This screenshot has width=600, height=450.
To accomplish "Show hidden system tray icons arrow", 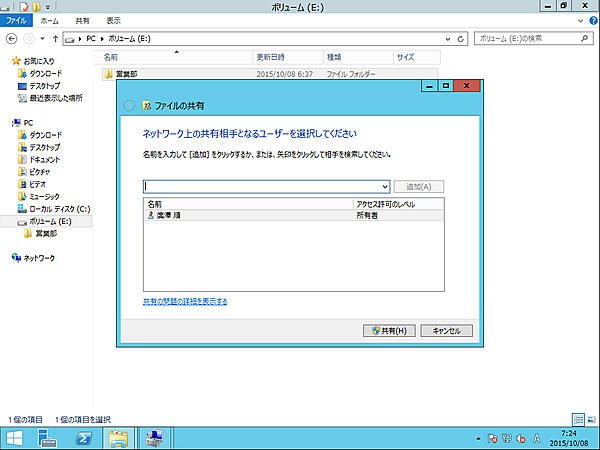I will pos(478,439).
